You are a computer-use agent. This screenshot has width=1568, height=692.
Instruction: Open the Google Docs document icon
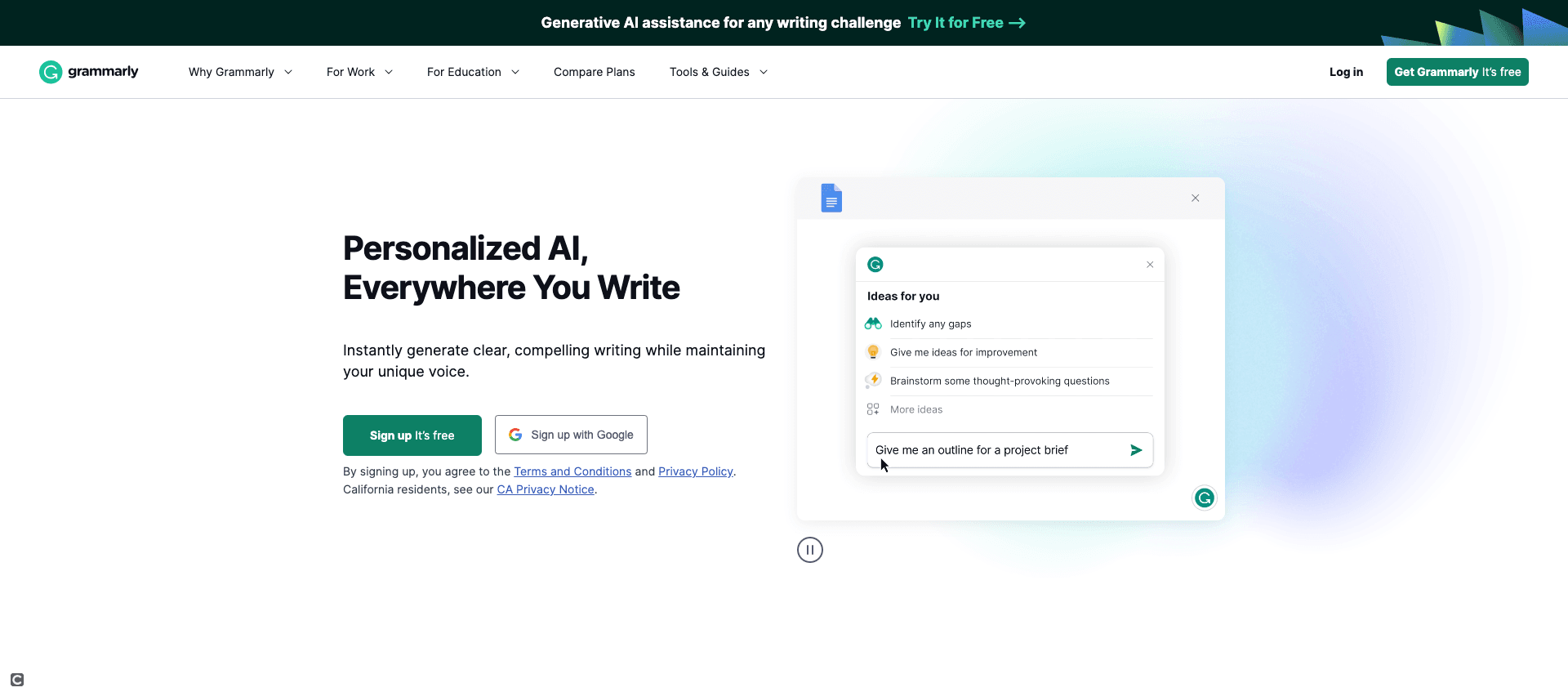(x=831, y=198)
